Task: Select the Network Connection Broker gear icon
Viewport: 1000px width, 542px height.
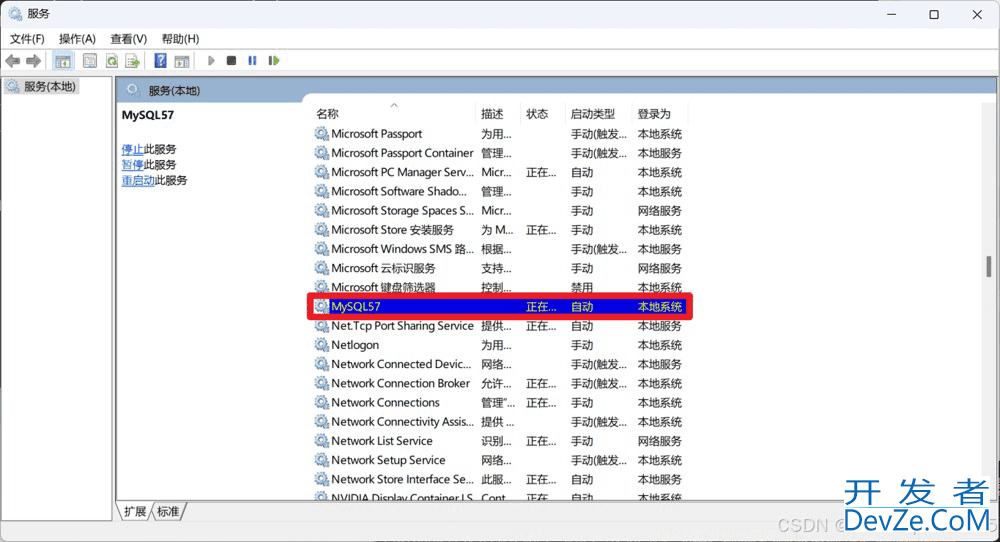Action: click(321, 383)
